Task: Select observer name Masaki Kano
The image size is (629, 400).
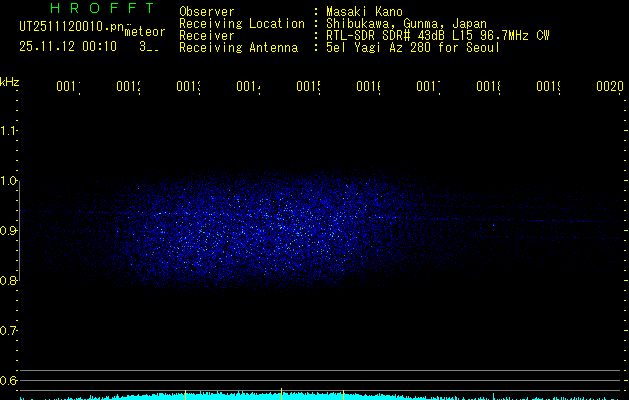Action: click(363, 12)
